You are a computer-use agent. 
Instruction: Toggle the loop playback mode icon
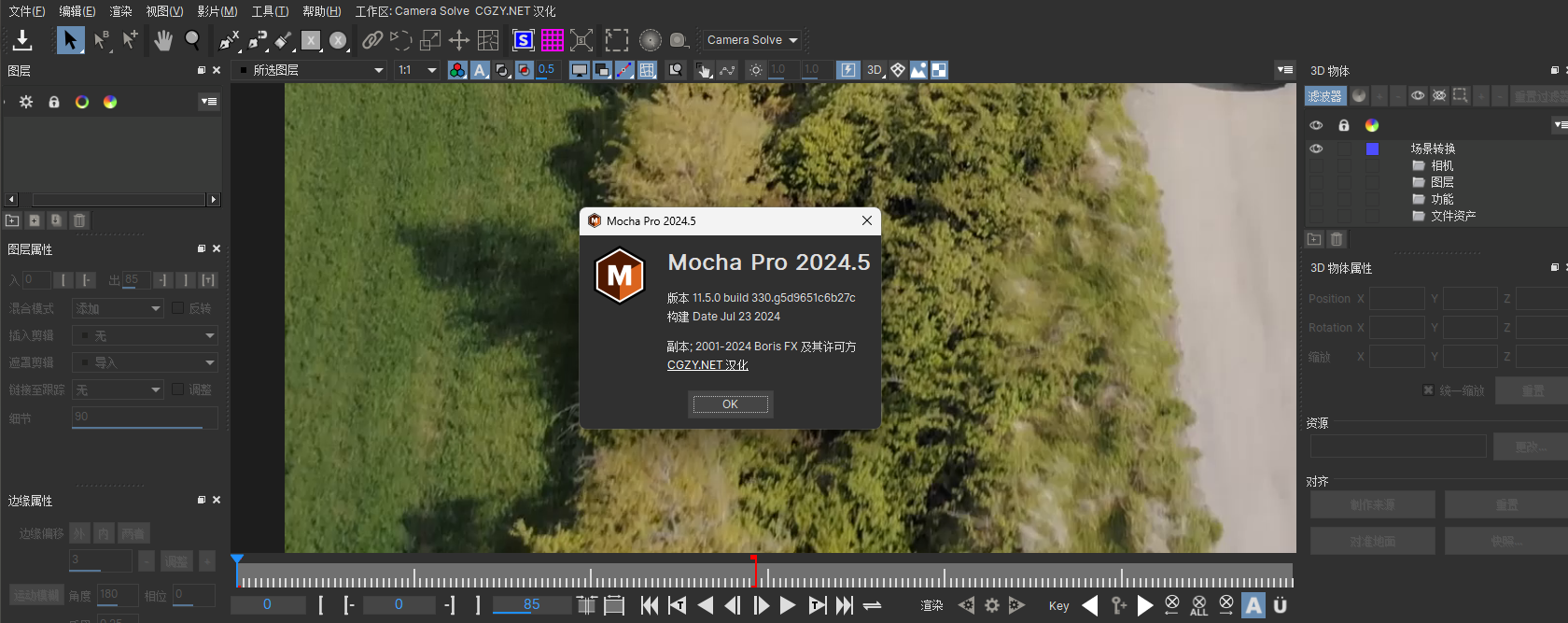873,605
